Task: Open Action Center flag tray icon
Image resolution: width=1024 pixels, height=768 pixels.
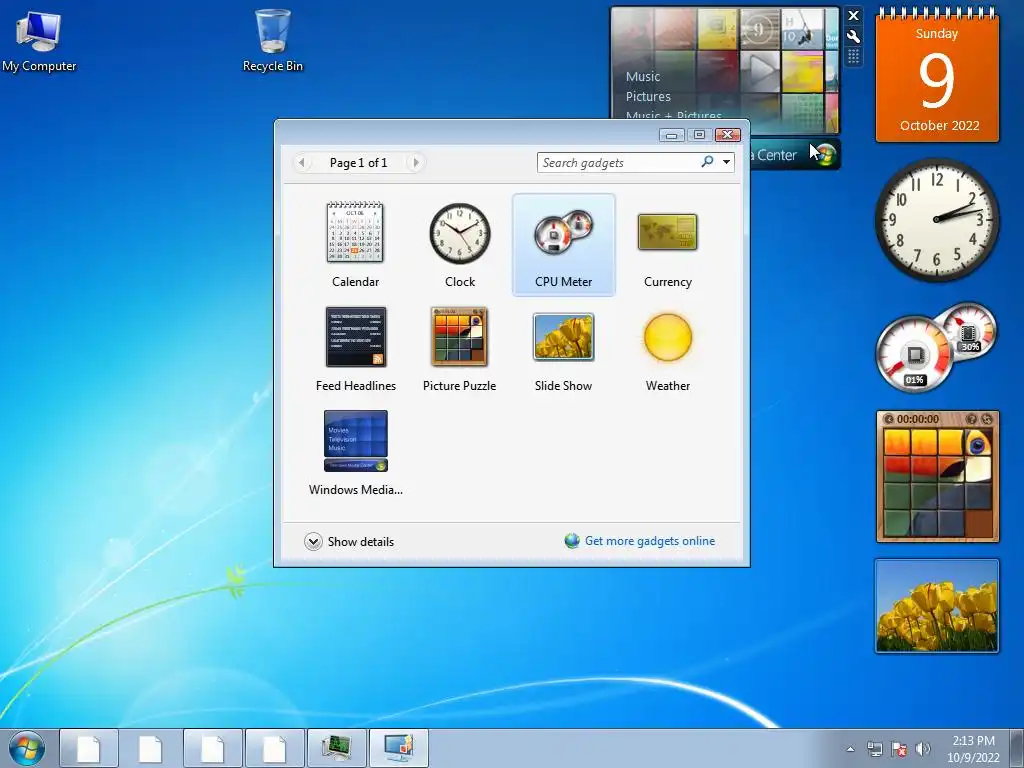Action: tap(899, 749)
